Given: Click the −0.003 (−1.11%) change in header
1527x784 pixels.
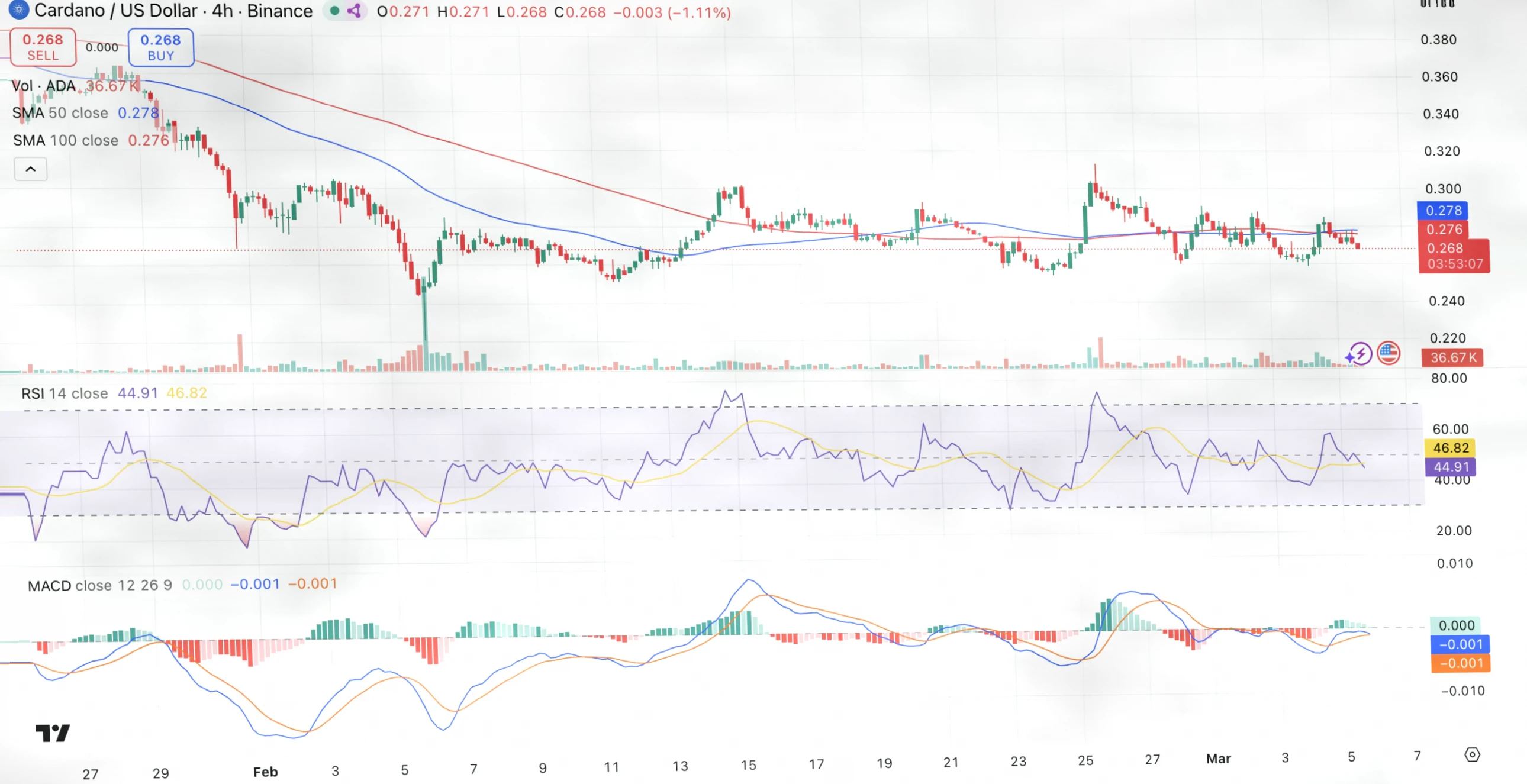Looking at the screenshot, I should click(x=672, y=12).
